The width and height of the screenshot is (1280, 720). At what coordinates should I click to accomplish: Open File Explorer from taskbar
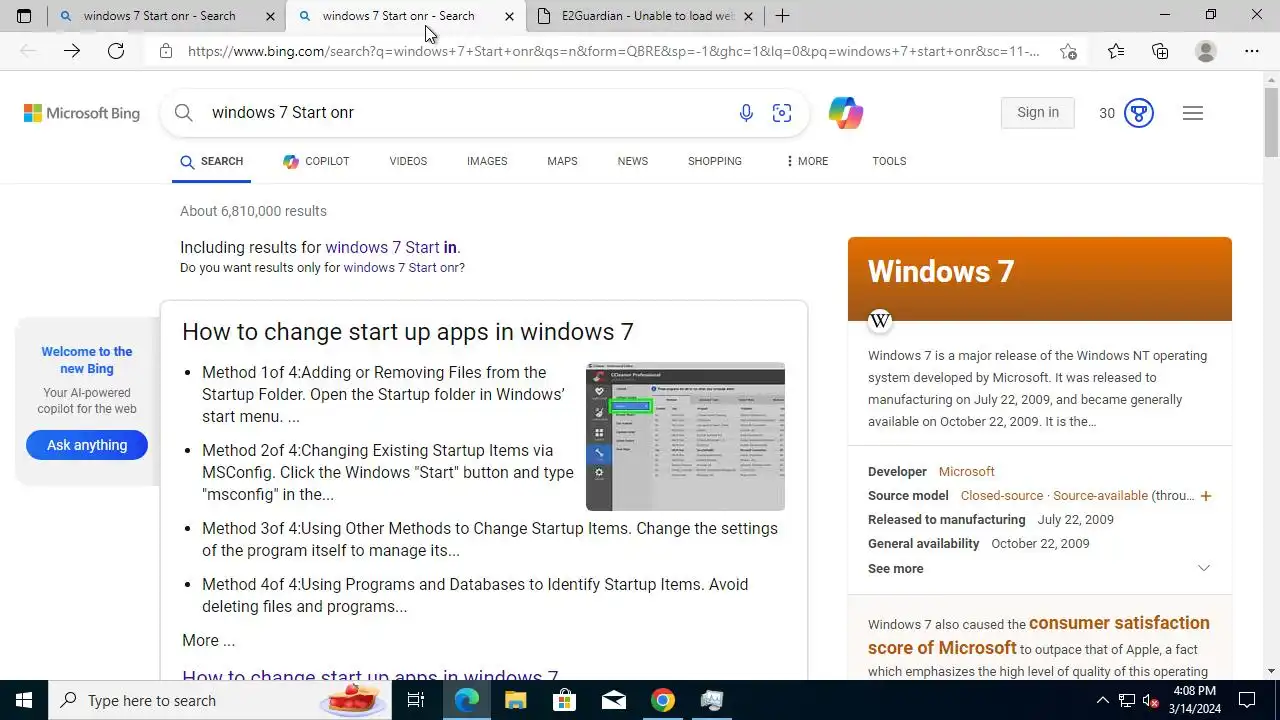515,700
